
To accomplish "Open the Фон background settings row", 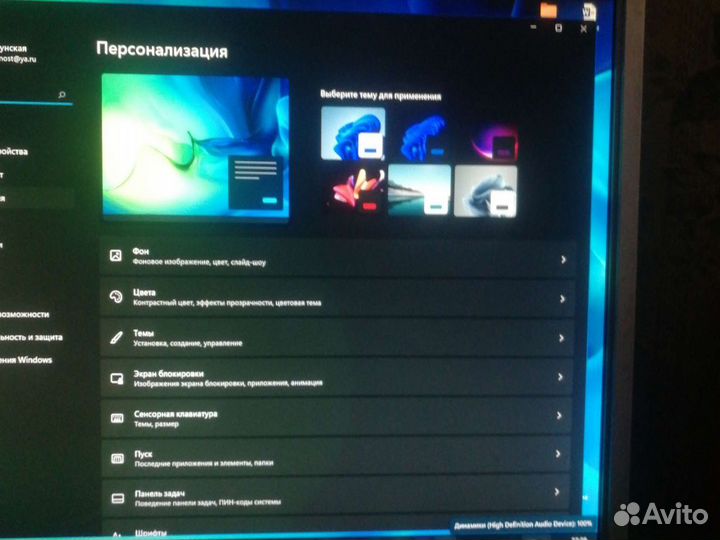I will [338, 257].
